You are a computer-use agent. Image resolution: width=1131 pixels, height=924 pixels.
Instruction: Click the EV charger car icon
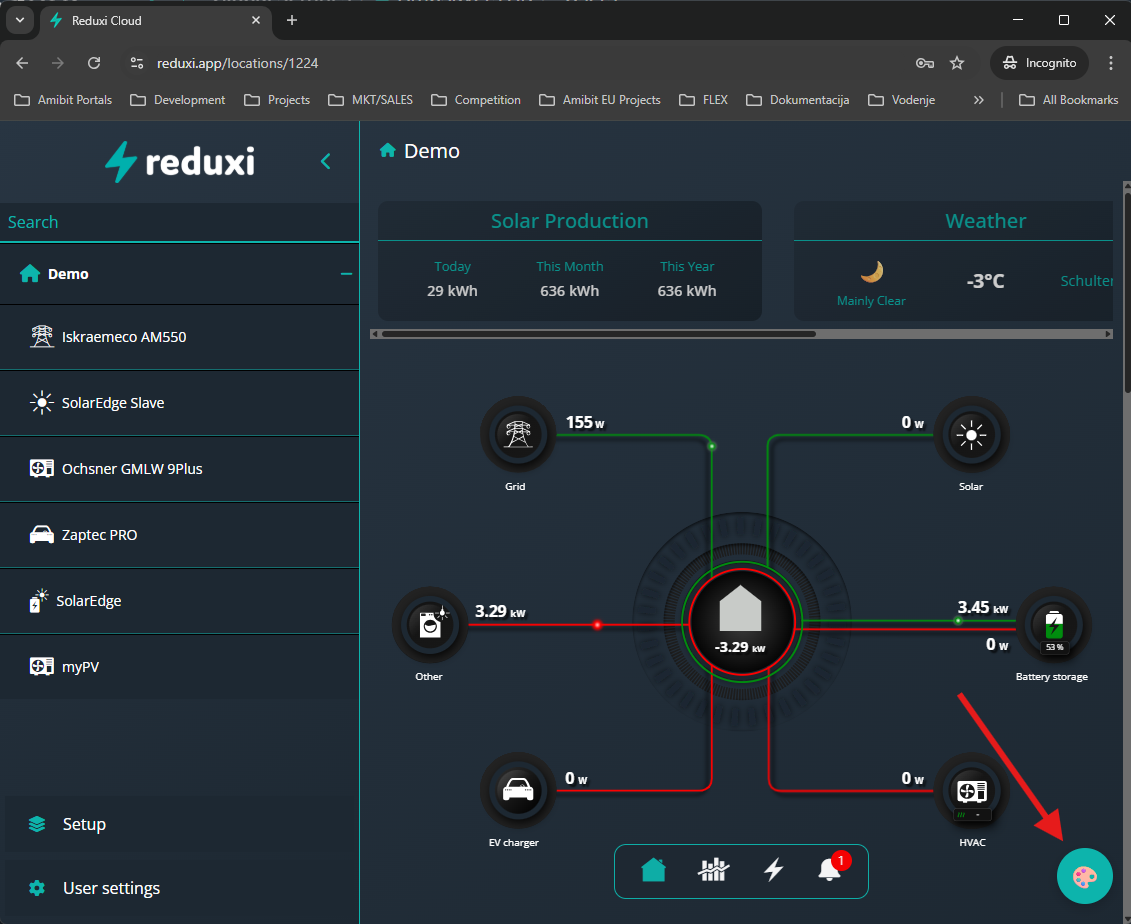pyautogui.click(x=517, y=791)
